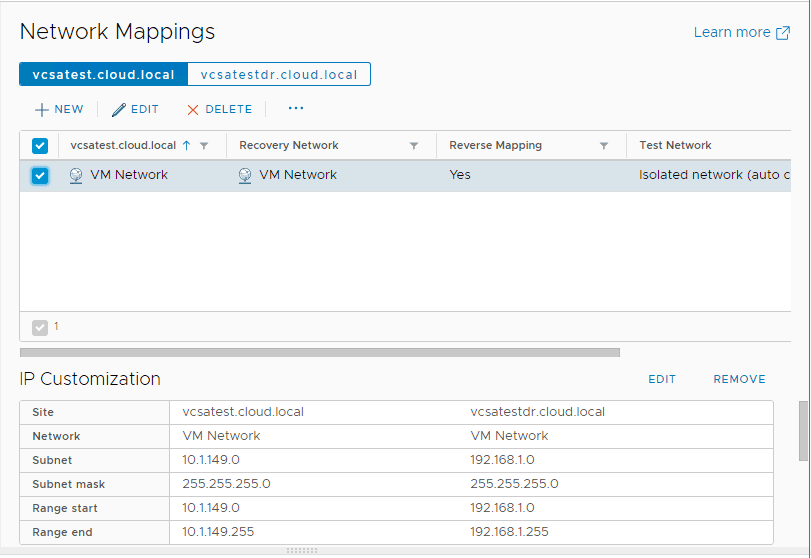Screen dimensions: 811x558
Task: Click EDIT in IP Customization section
Action: [662, 379]
